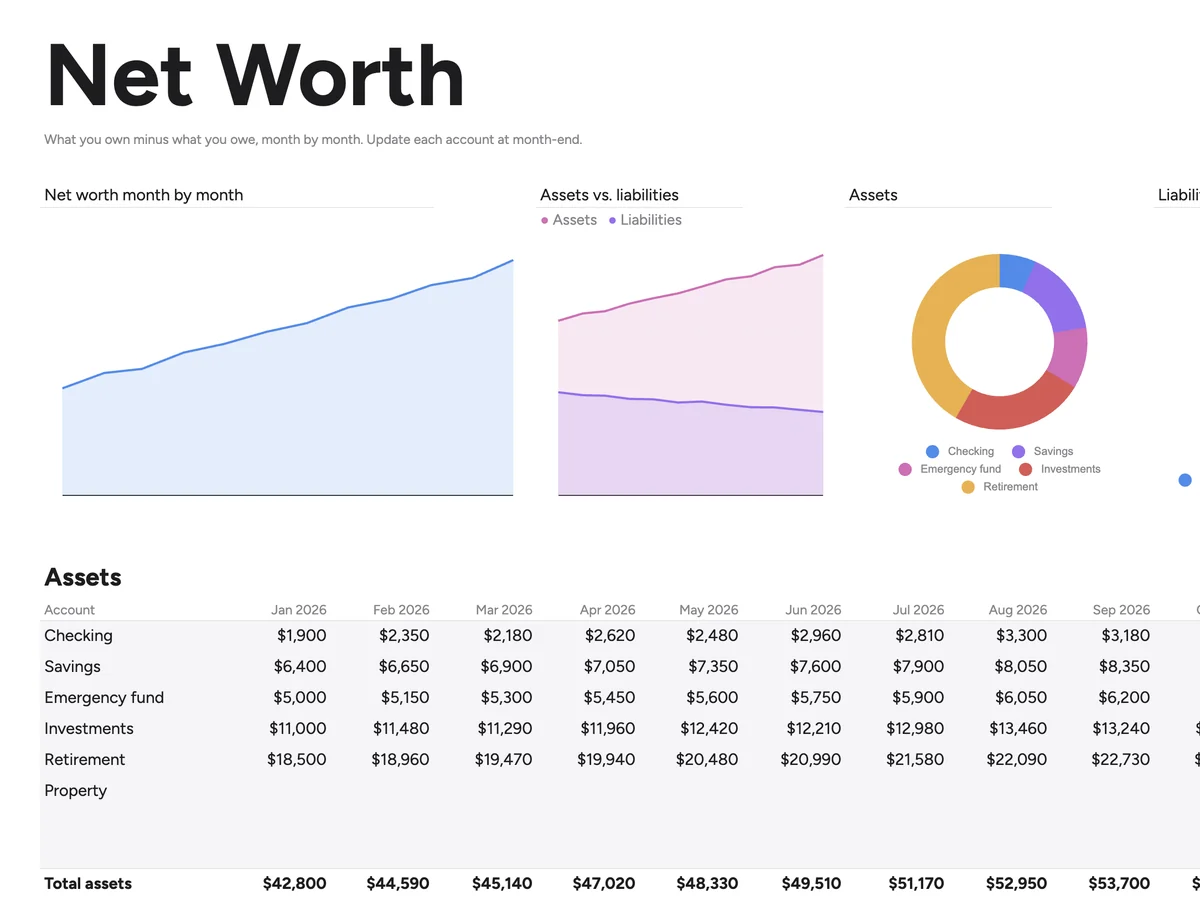Click Savings Sep 2026 cell $8,350
1200x900 pixels.
1125,667
